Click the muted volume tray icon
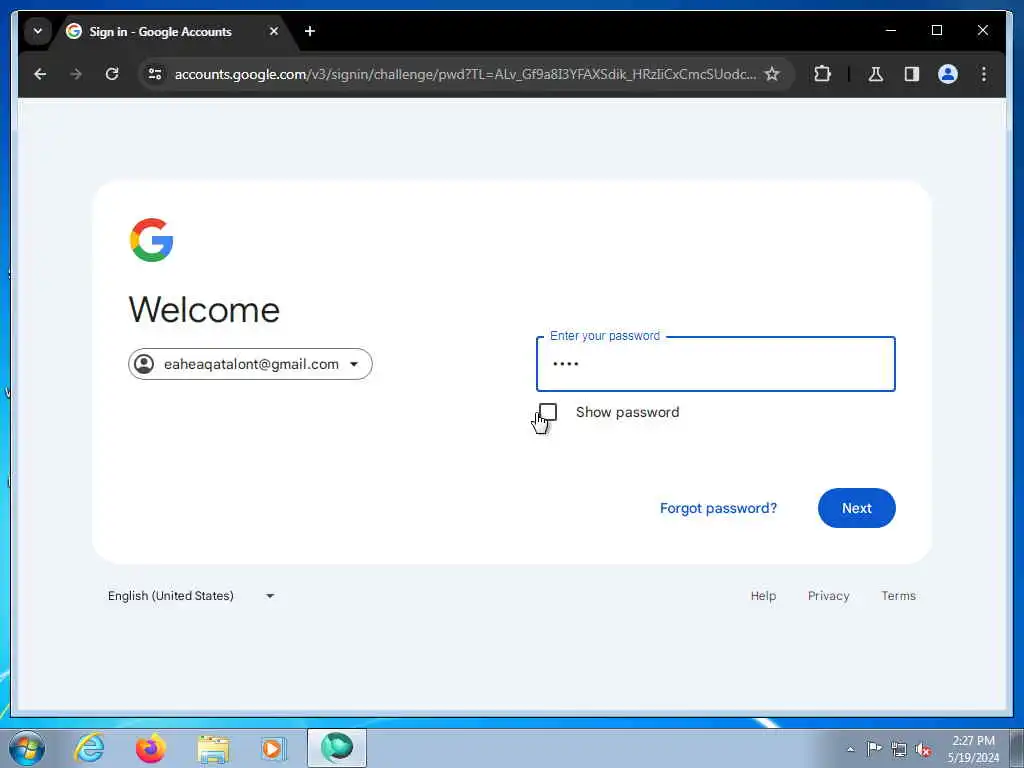 pos(923,750)
